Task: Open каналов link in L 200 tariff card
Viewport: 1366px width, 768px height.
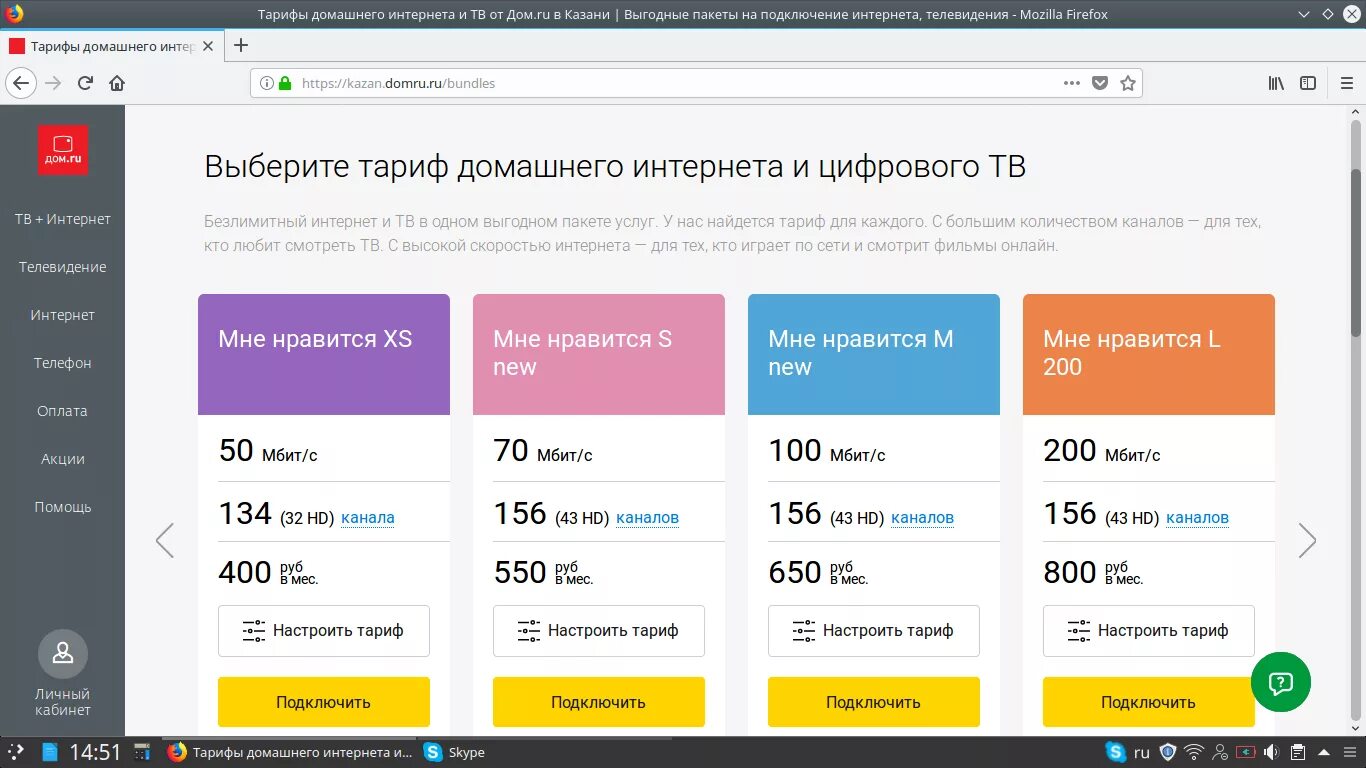Action: pyautogui.click(x=1198, y=518)
